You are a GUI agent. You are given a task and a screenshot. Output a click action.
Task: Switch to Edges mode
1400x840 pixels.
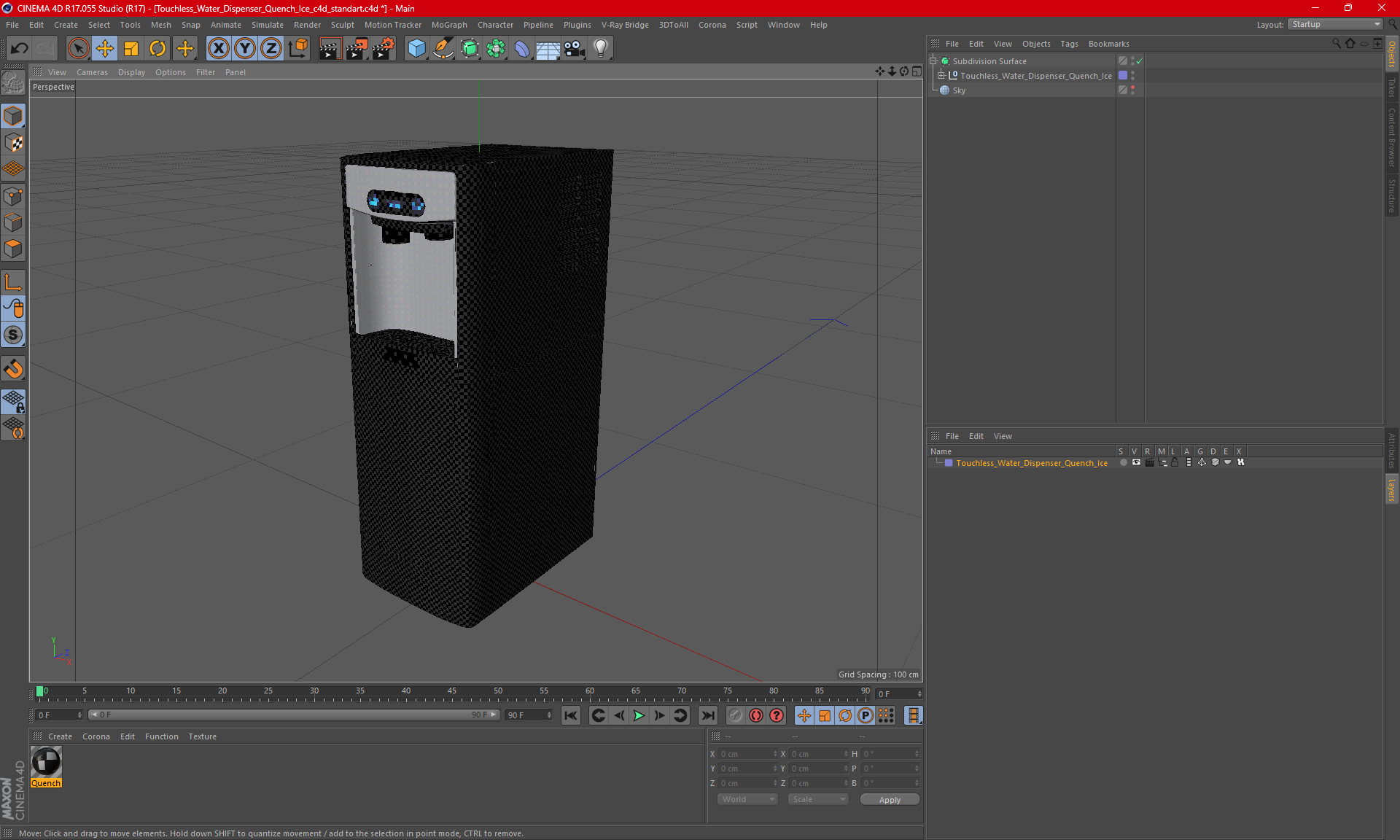[x=13, y=222]
